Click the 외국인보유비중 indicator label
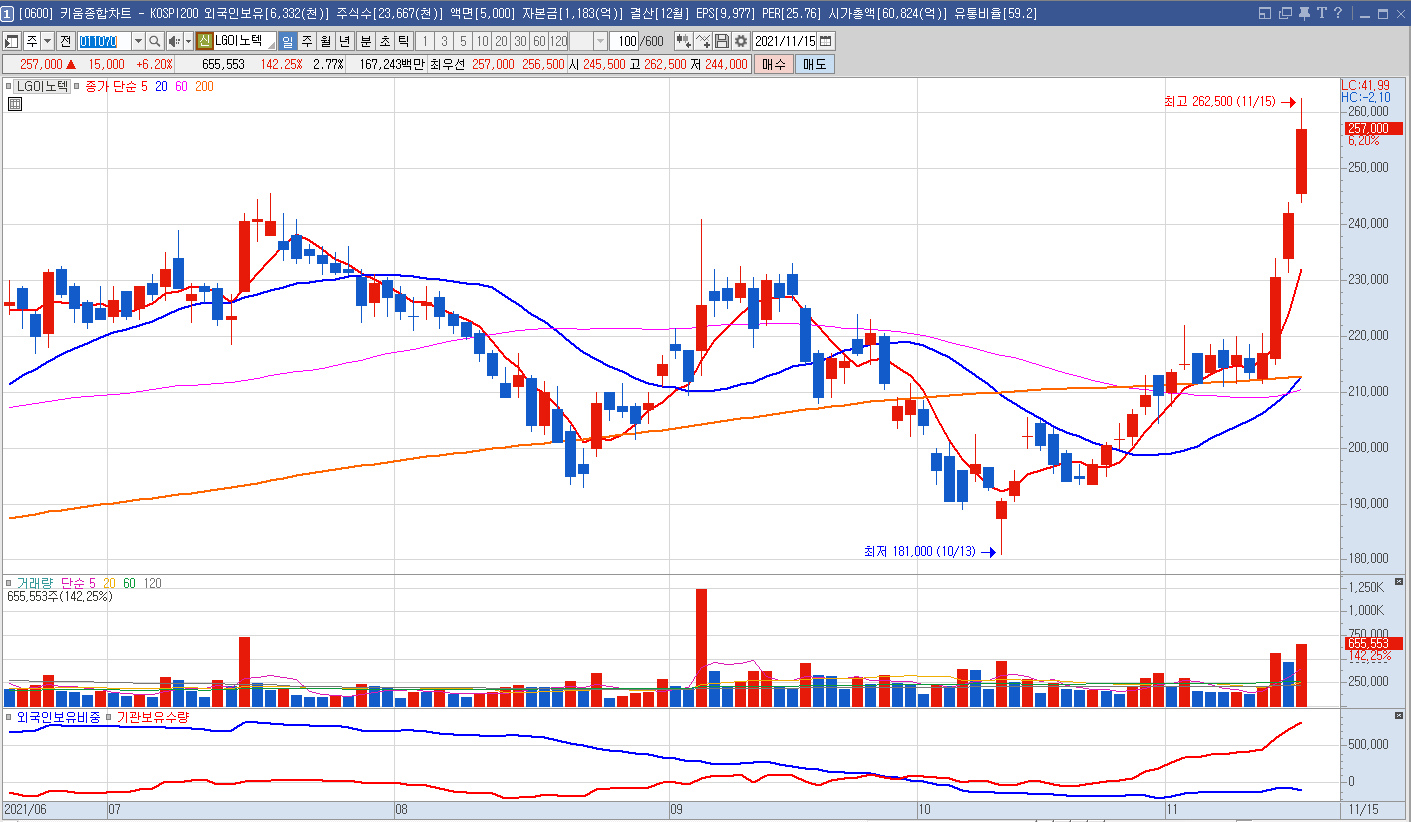This screenshot has height=822, width=1411. coord(59,717)
